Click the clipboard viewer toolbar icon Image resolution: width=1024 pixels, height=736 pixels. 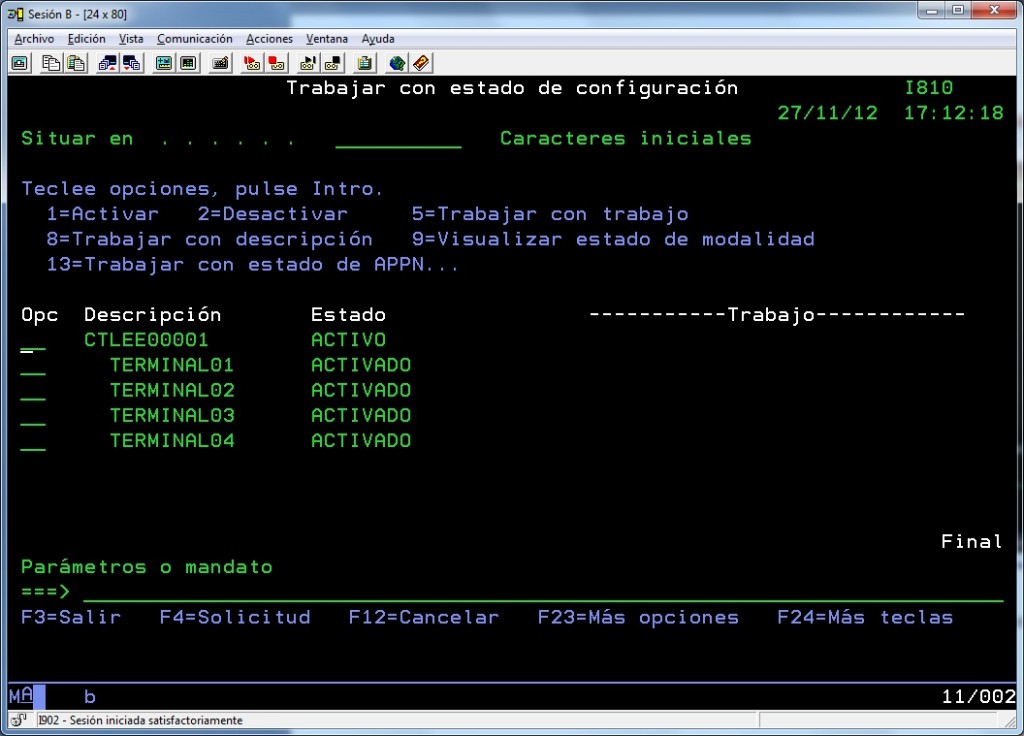click(x=364, y=63)
